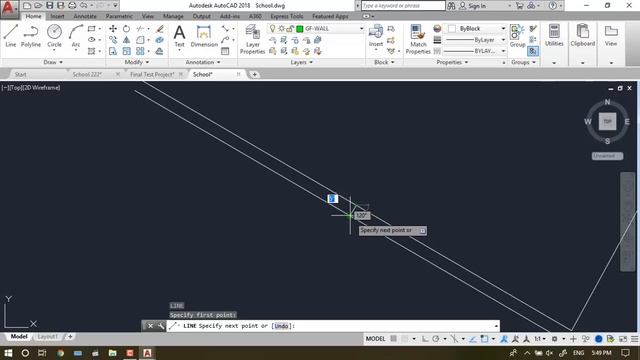
Task: Click the Insert block icon
Action: click(x=376, y=36)
